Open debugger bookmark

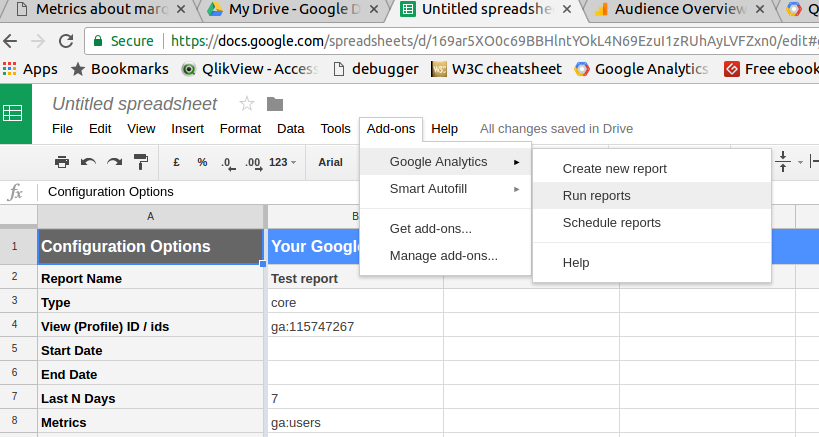point(376,69)
